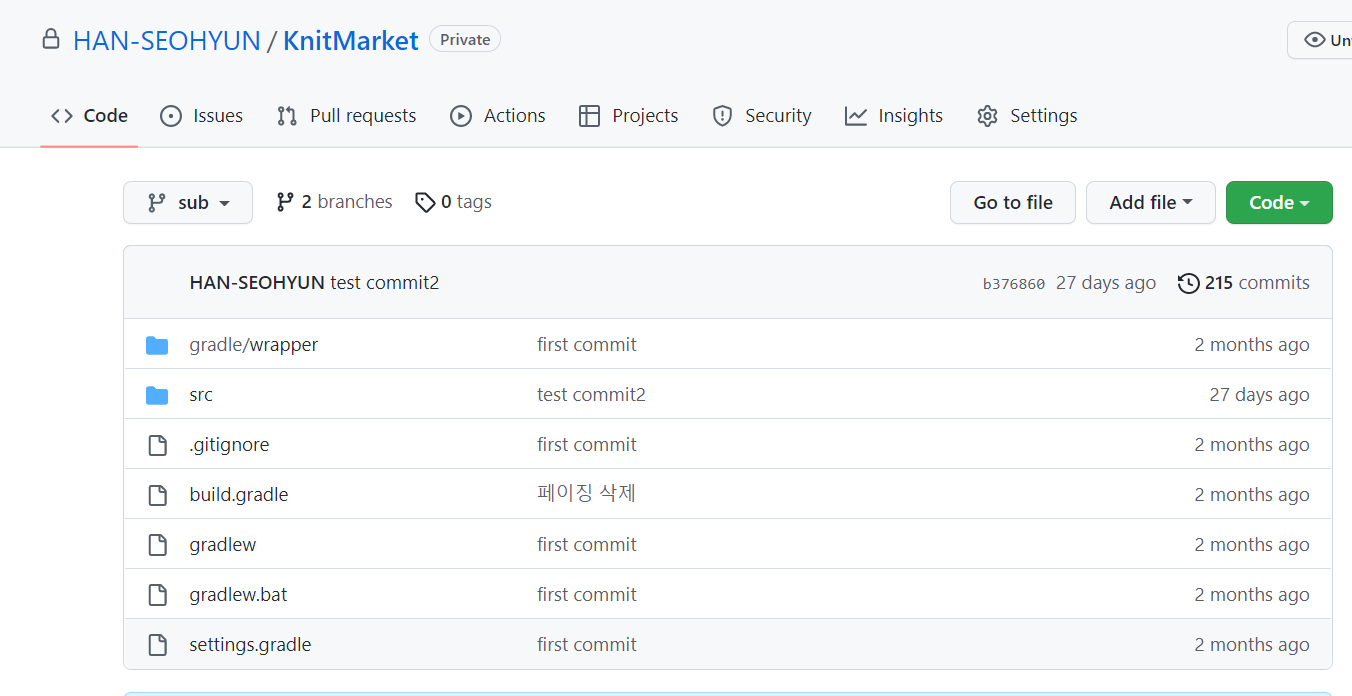The image size is (1352, 696).
Task: Click the commit history clock icon
Action: point(1188,283)
